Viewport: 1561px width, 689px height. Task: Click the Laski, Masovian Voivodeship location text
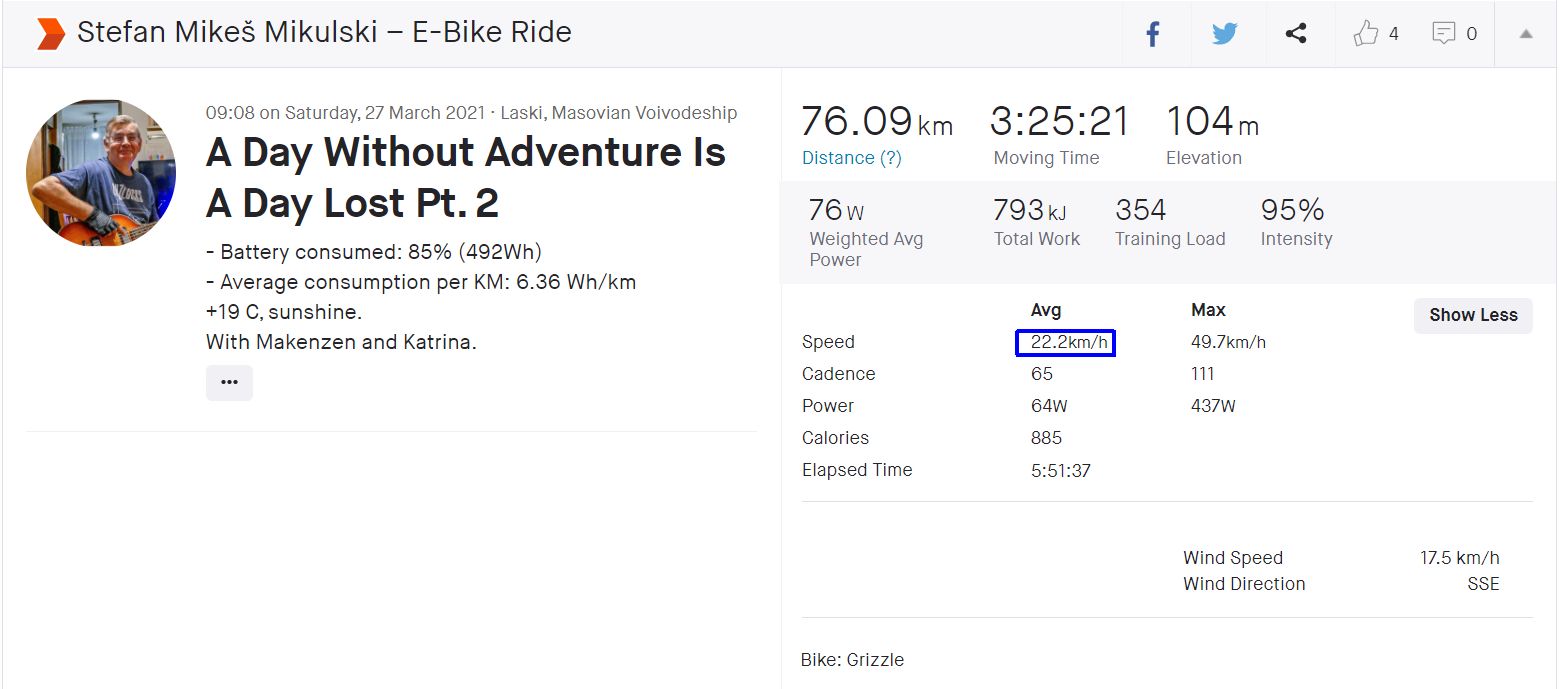click(619, 113)
